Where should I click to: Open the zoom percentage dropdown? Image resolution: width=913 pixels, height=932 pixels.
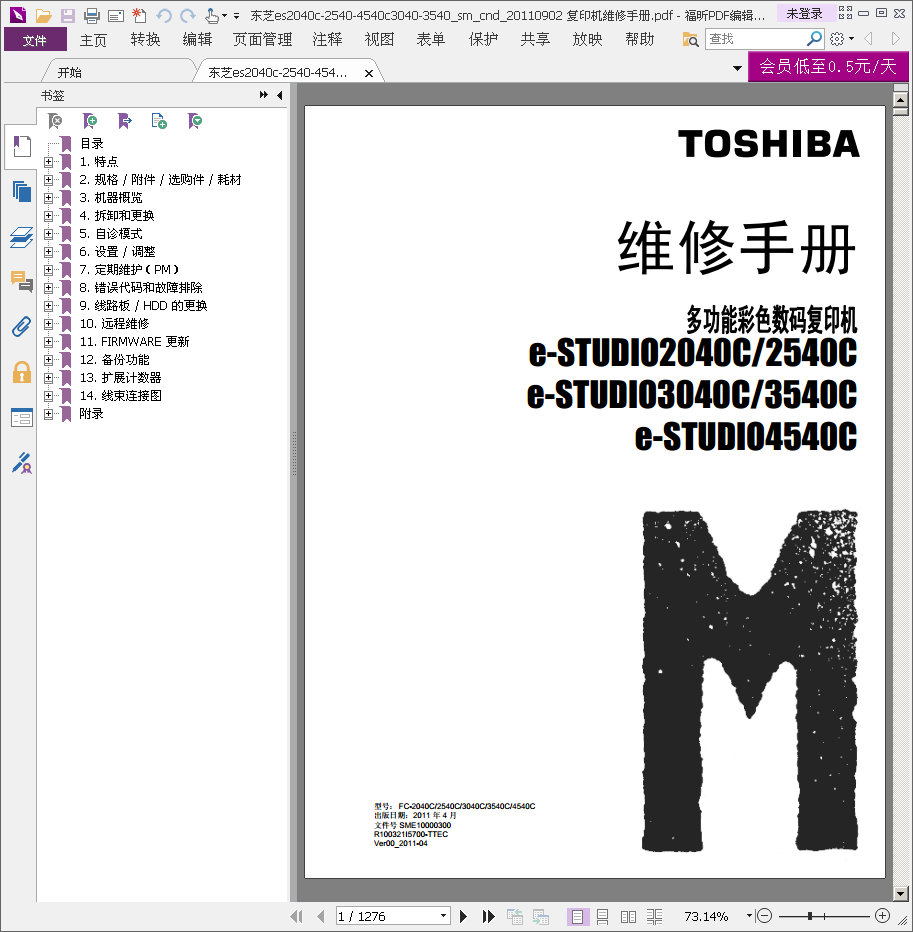[749, 916]
